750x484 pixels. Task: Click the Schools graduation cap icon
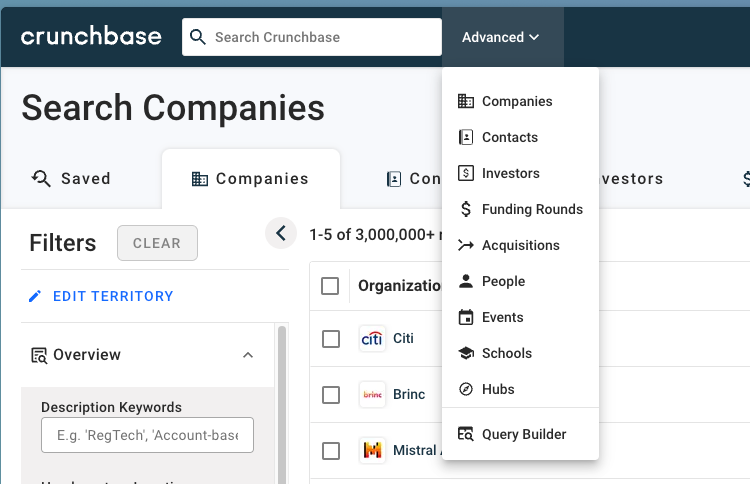(x=465, y=353)
